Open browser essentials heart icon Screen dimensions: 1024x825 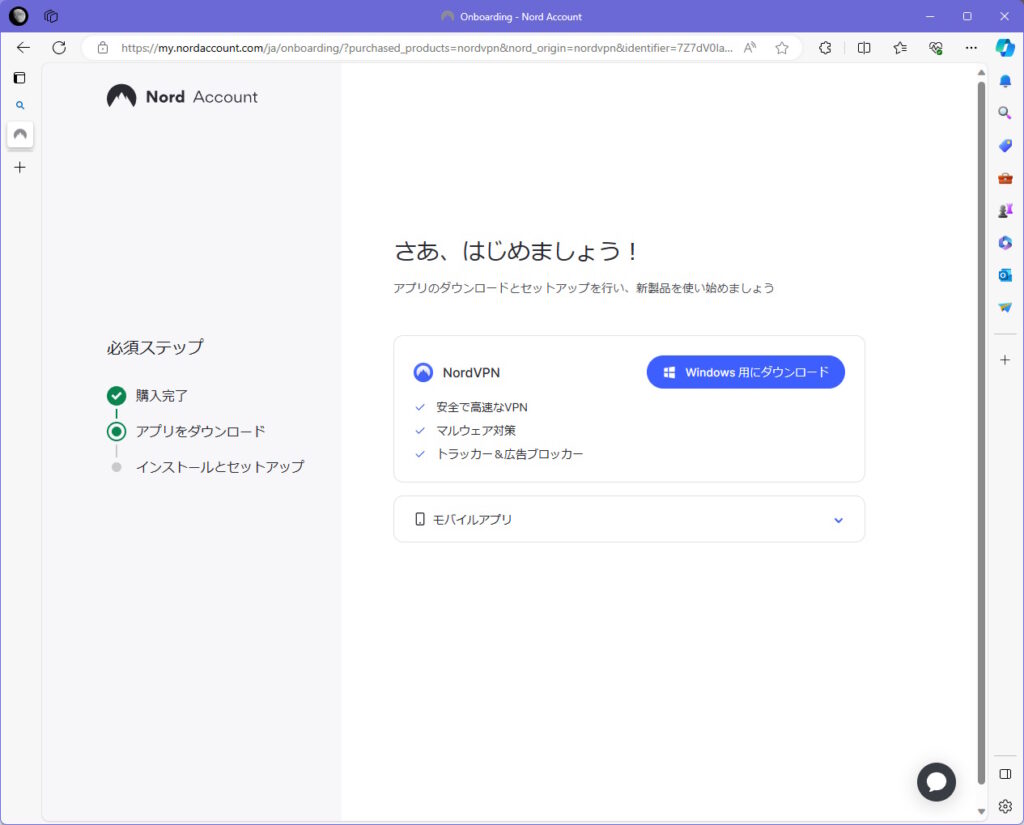coord(936,48)
